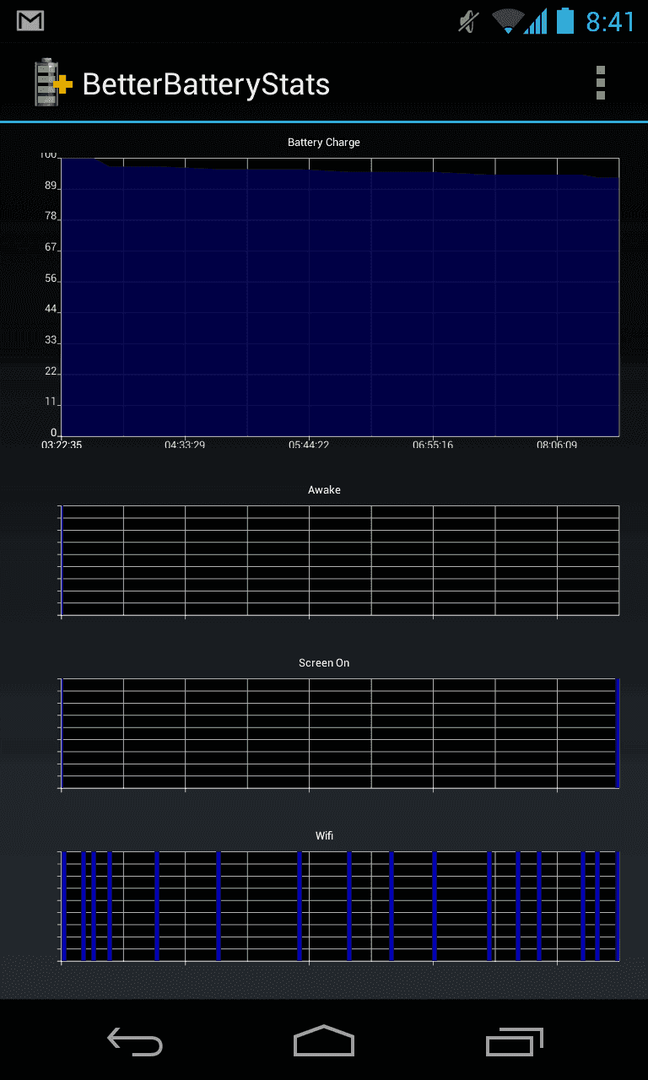Tap the 44 y-axis label
Viewport: 648px width, 1080px height.
pyautogui.click(x=50, y=310)
